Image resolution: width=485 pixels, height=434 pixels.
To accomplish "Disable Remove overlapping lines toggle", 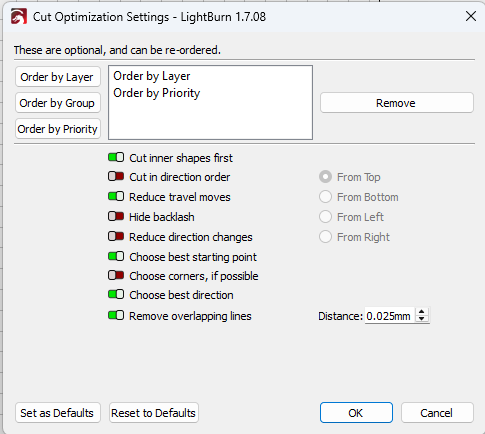I will point(116,315).
